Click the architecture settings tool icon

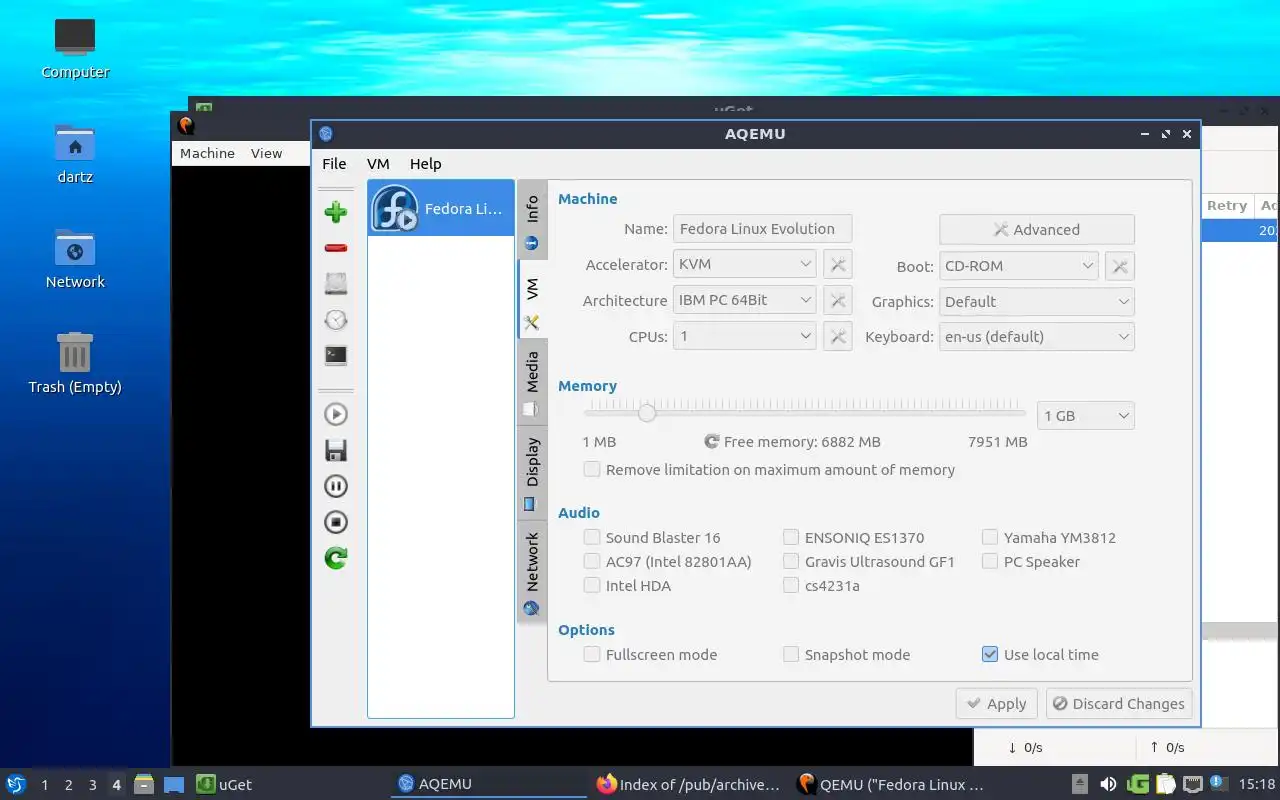[x=838, y=301]
